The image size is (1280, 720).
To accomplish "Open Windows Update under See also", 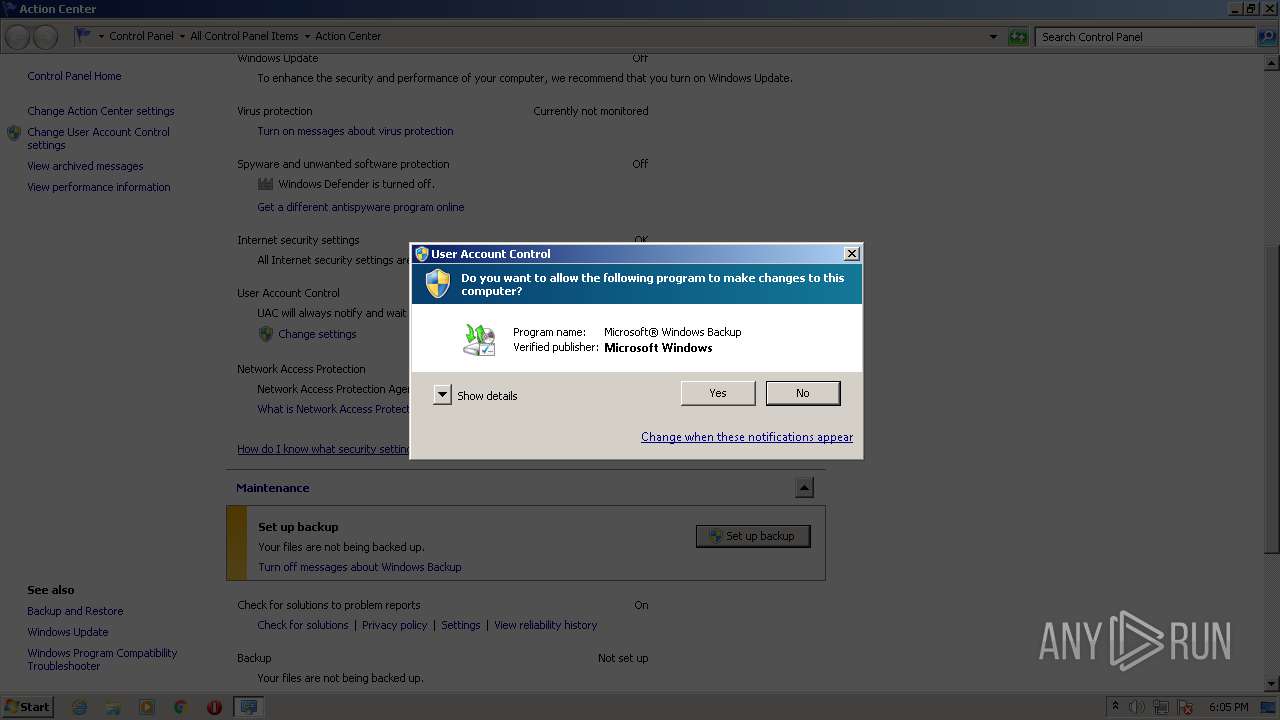I will click(x=68, y=632).
